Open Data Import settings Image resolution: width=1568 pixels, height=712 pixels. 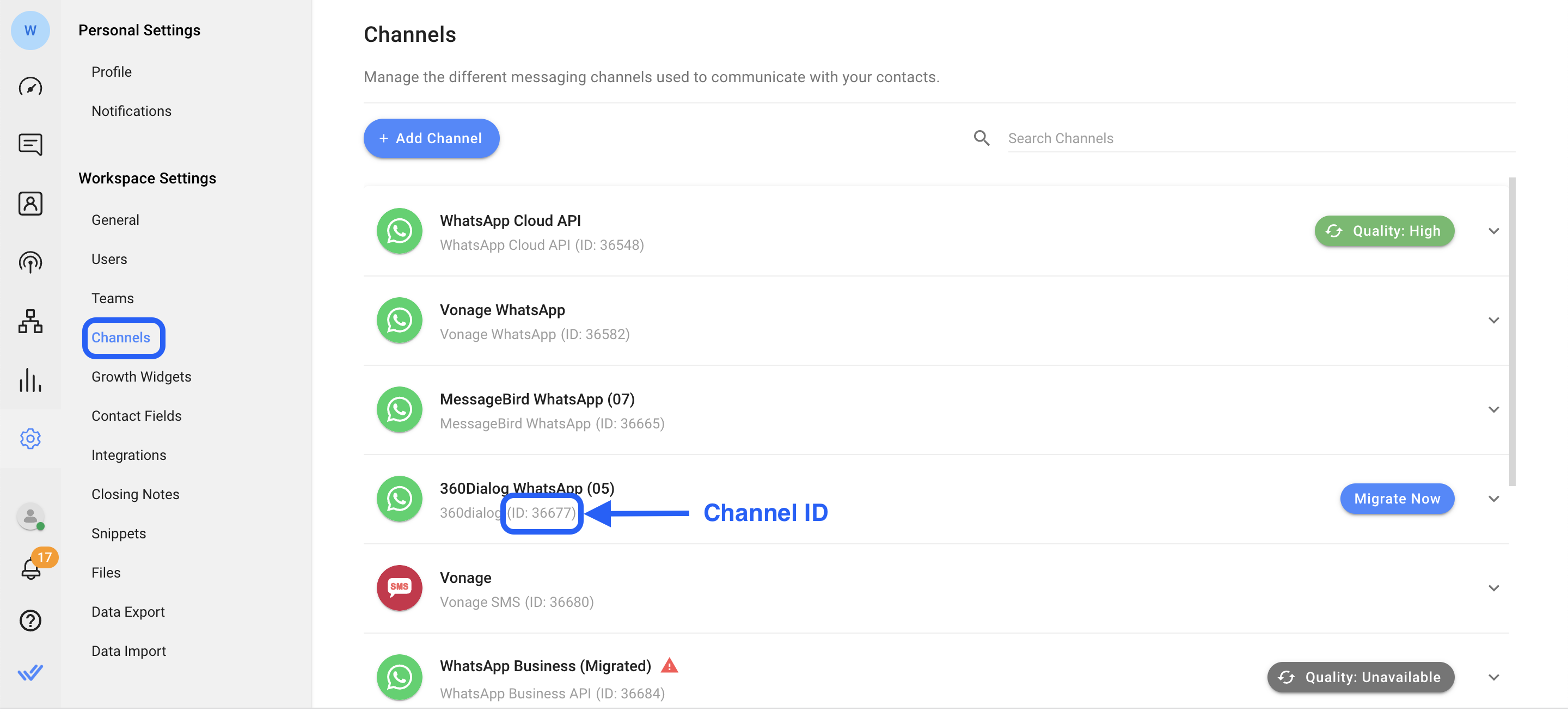[128, 652]
